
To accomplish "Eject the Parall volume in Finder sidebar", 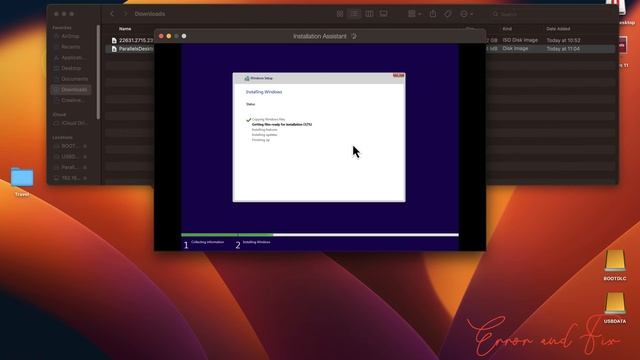I will [85, 167].
